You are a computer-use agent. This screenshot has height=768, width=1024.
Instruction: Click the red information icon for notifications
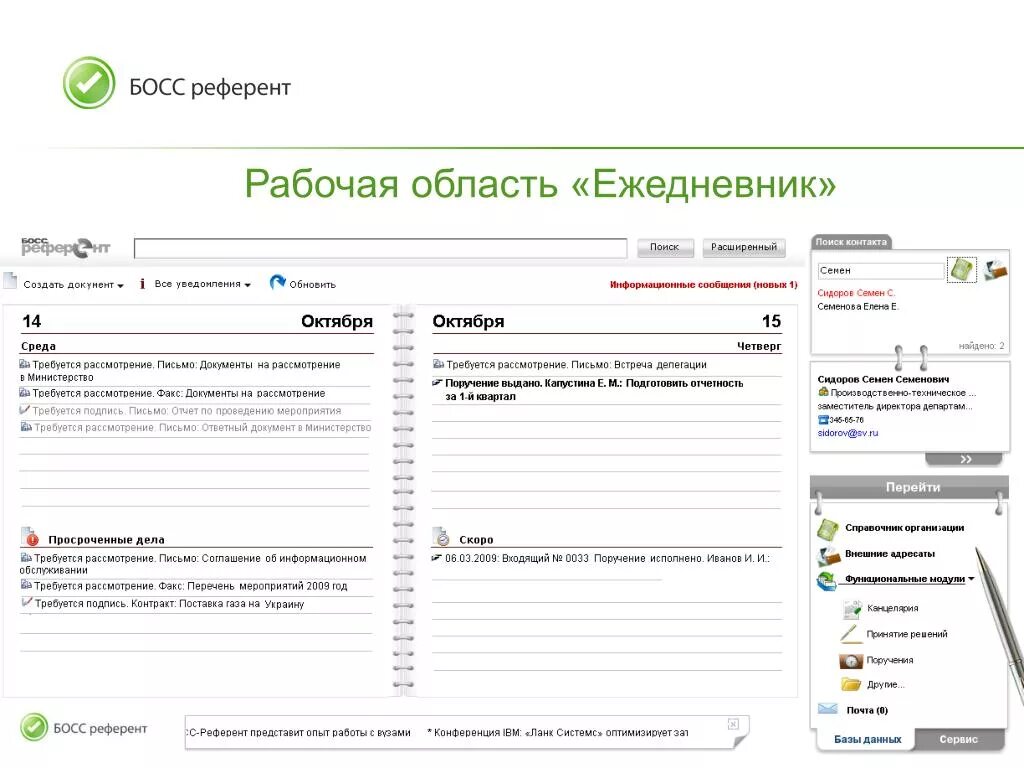(x=142, y=284)
